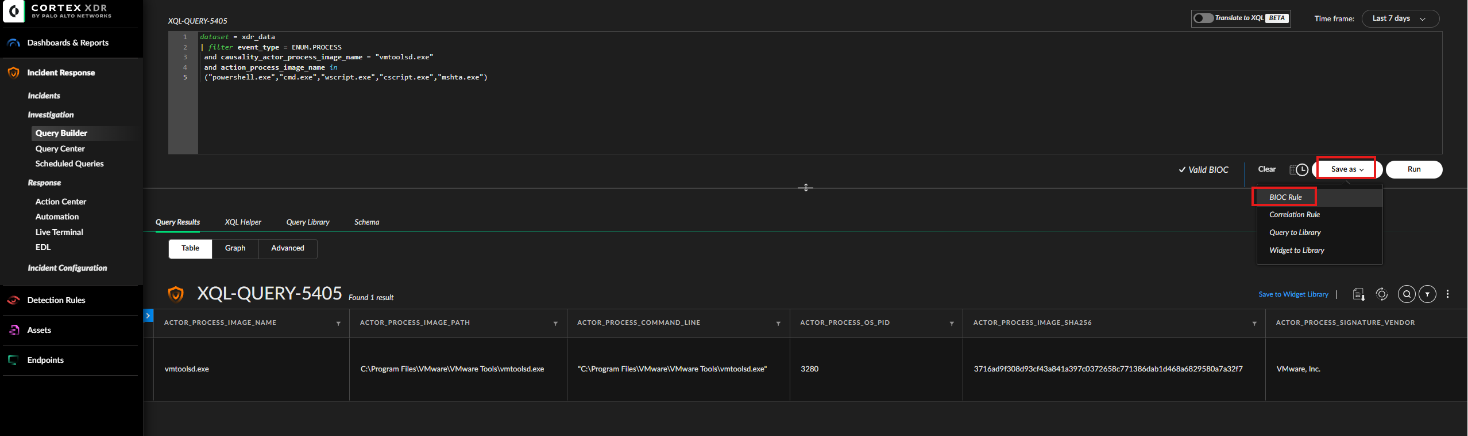Select the Graph view button
The height and width of the screenshot is (436, 1468).
pos(235,248)
